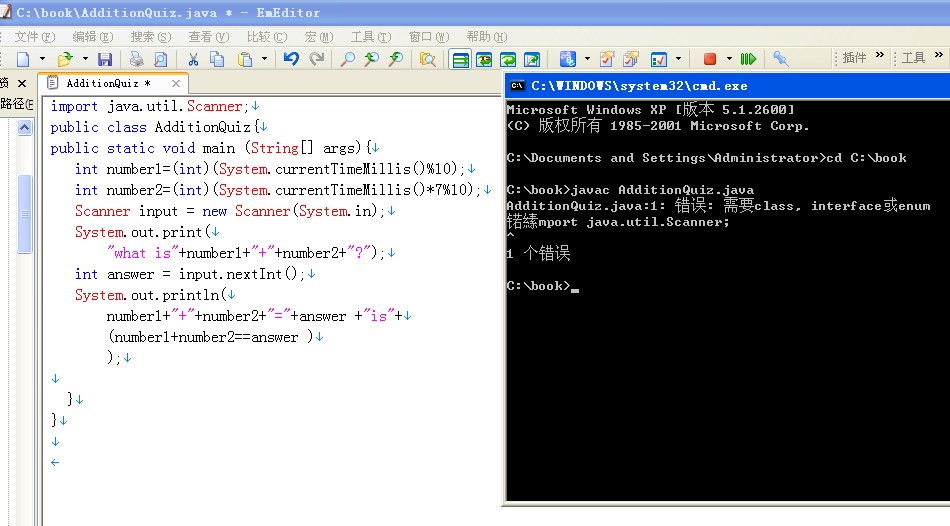Close the left side panel with X
The height and width of the screenshot is (526, 950).
click(22, 84)
